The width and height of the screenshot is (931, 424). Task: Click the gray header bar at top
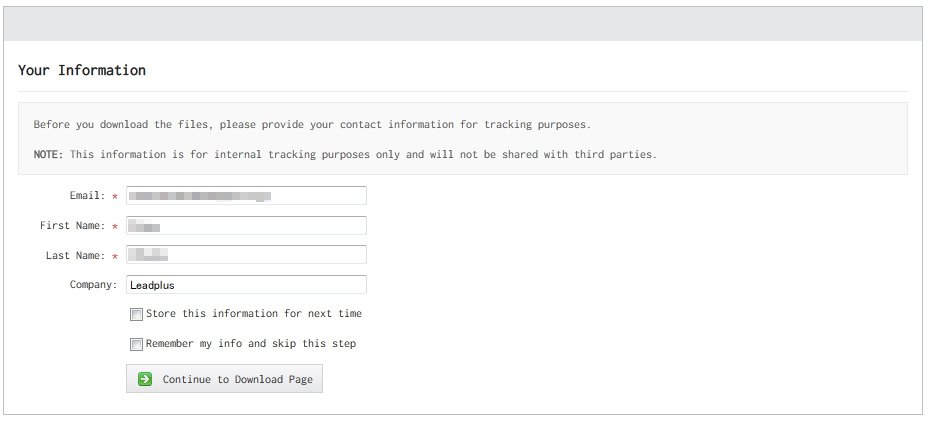click(x=463, y=24)
